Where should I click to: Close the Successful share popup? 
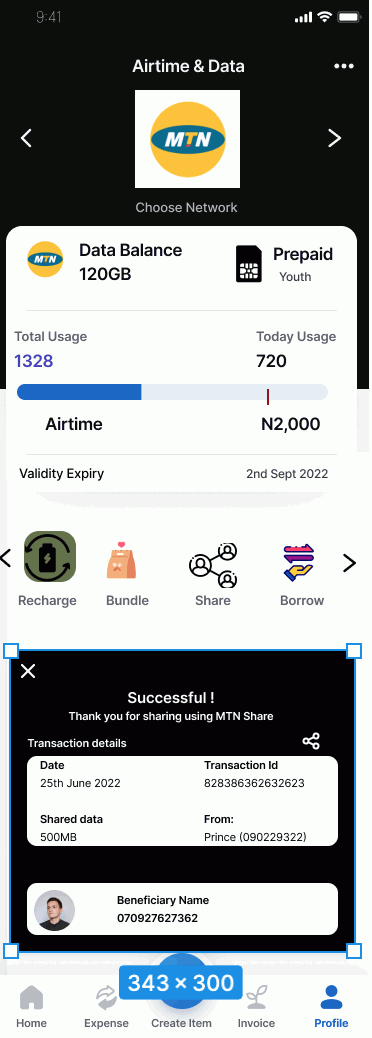28,671
